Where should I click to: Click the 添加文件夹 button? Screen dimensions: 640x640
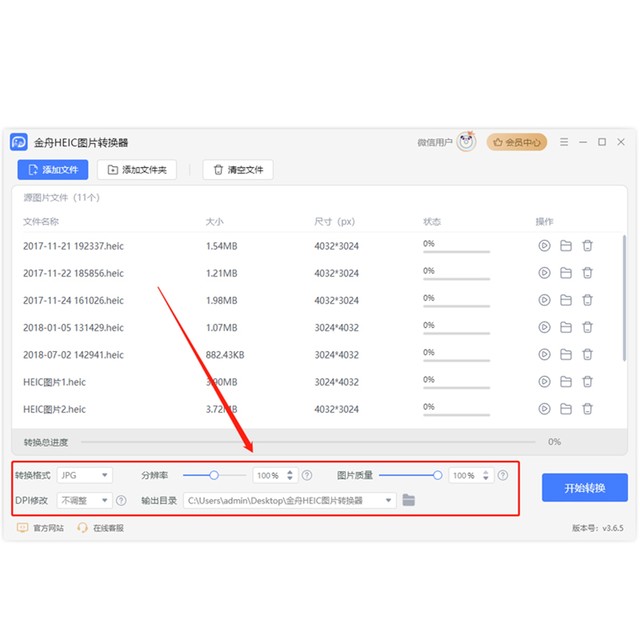[137, 169]
